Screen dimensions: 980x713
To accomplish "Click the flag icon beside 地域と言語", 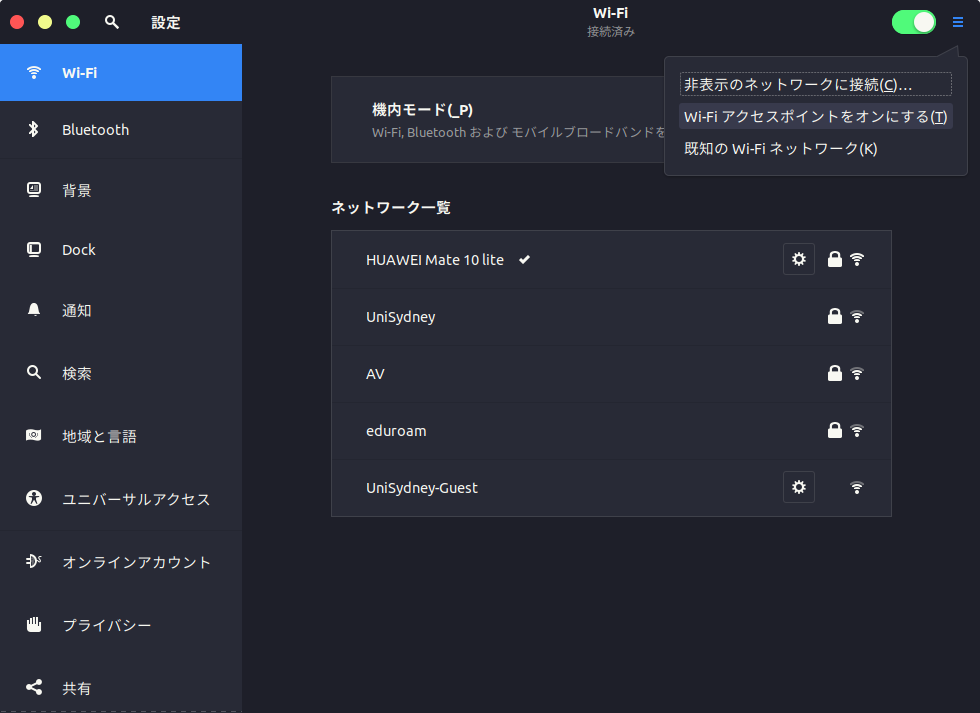I will pos(34,435).
